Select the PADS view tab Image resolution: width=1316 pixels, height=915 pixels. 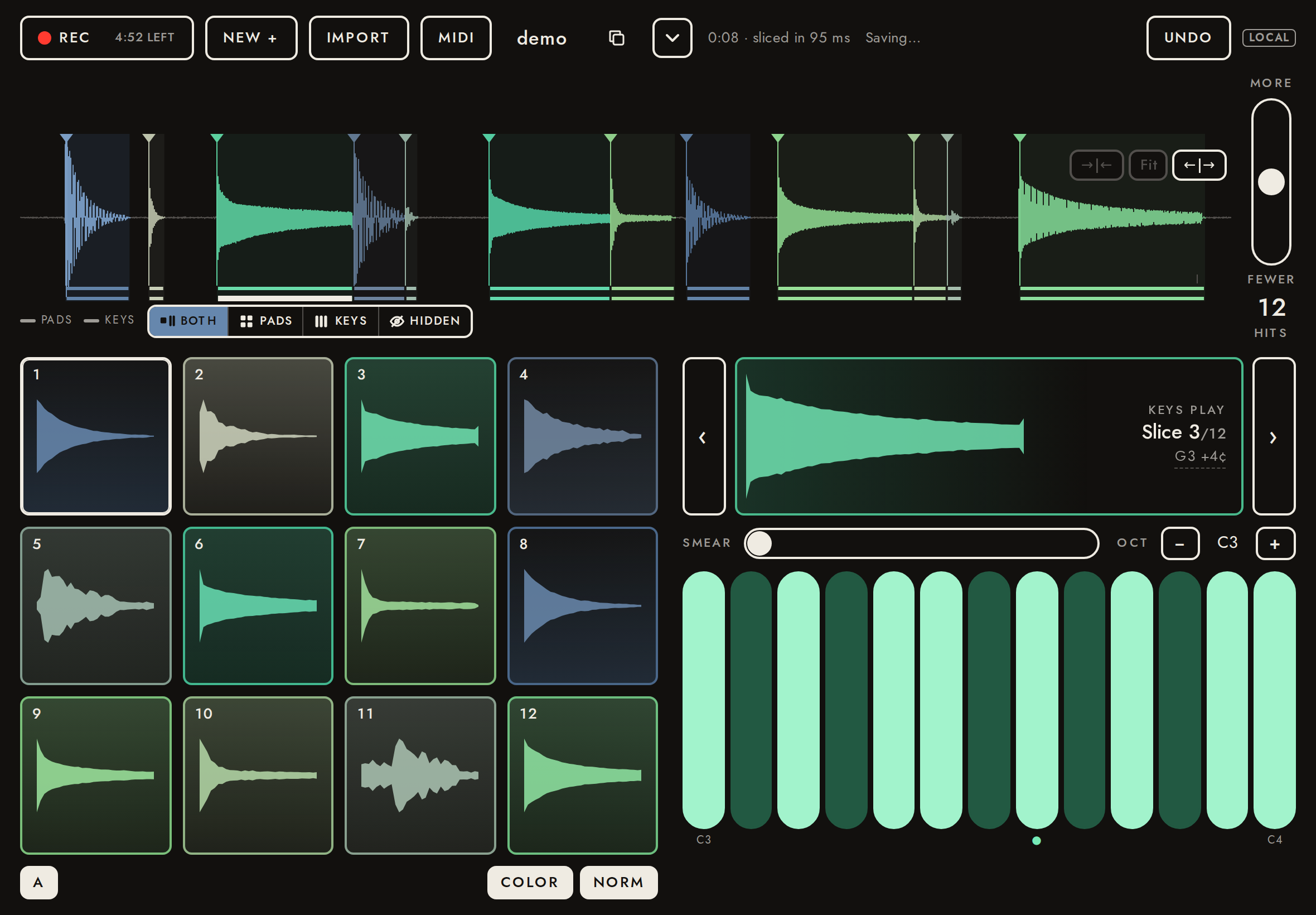(266, 321)
